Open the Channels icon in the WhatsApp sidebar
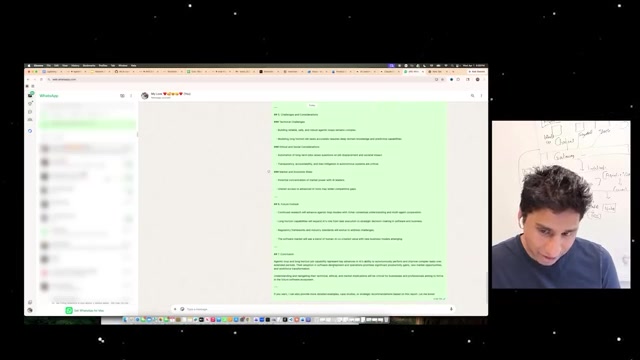Image resolution: width=640 pixels, height=360 pixels. (x=30, y=112)
